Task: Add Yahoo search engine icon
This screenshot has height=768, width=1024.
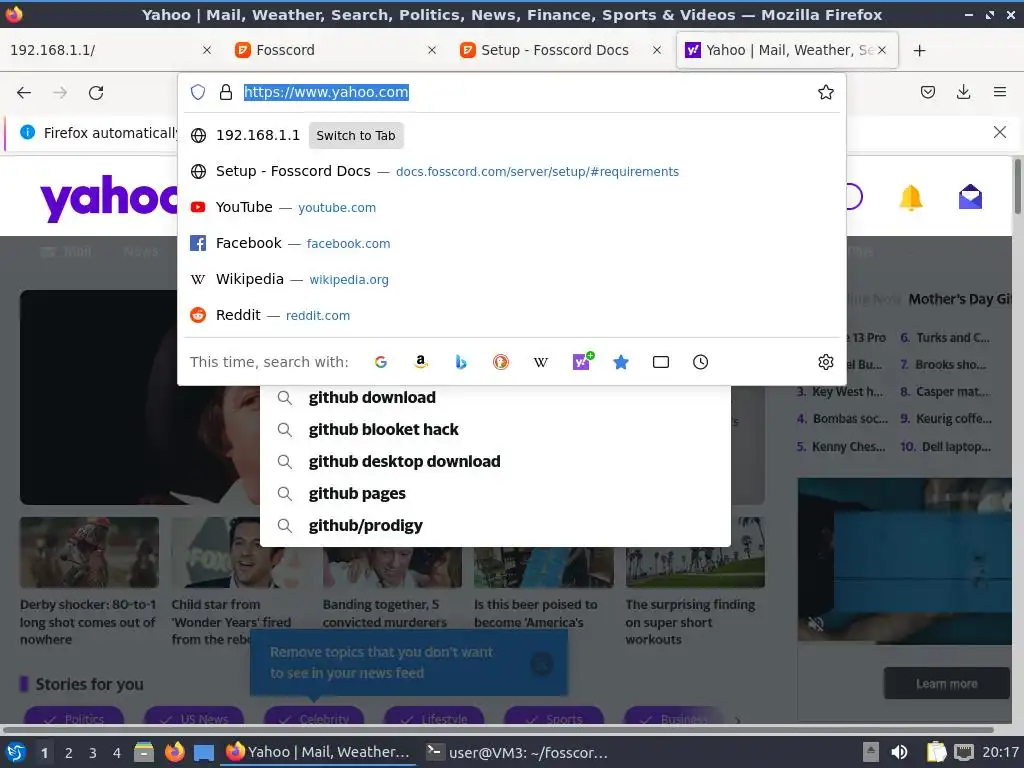Action: (583, 360)
